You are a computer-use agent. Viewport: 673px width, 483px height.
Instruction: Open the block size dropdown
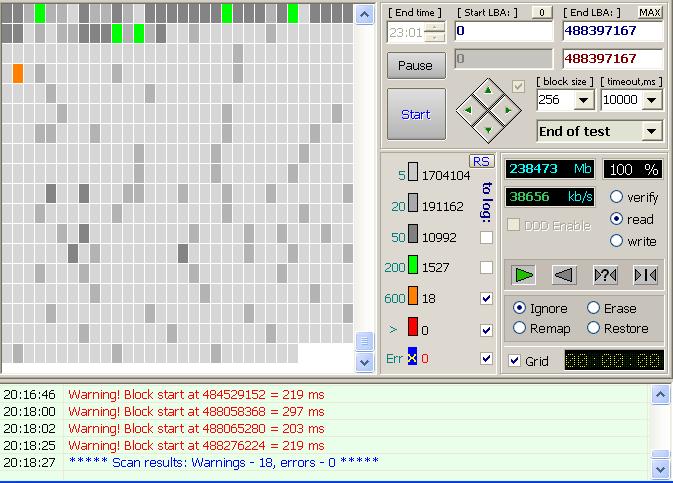[x=583, y=100]
